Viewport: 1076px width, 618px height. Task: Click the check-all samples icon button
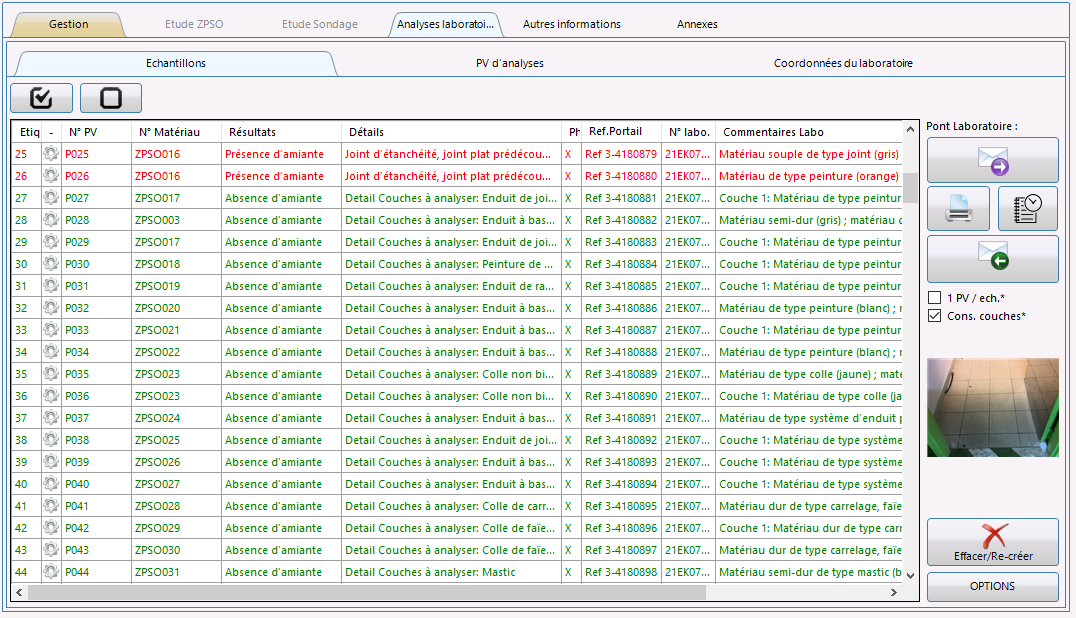point(41,98)
